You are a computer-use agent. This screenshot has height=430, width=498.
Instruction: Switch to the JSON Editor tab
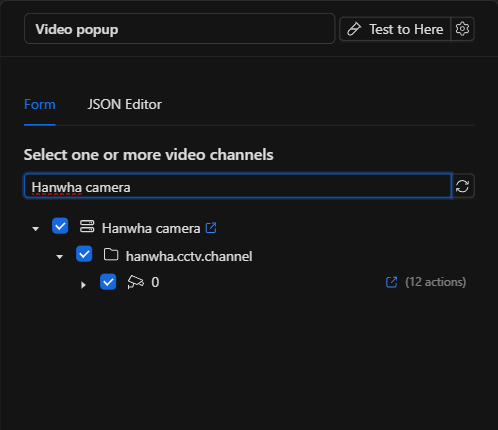tap(124, 105)
